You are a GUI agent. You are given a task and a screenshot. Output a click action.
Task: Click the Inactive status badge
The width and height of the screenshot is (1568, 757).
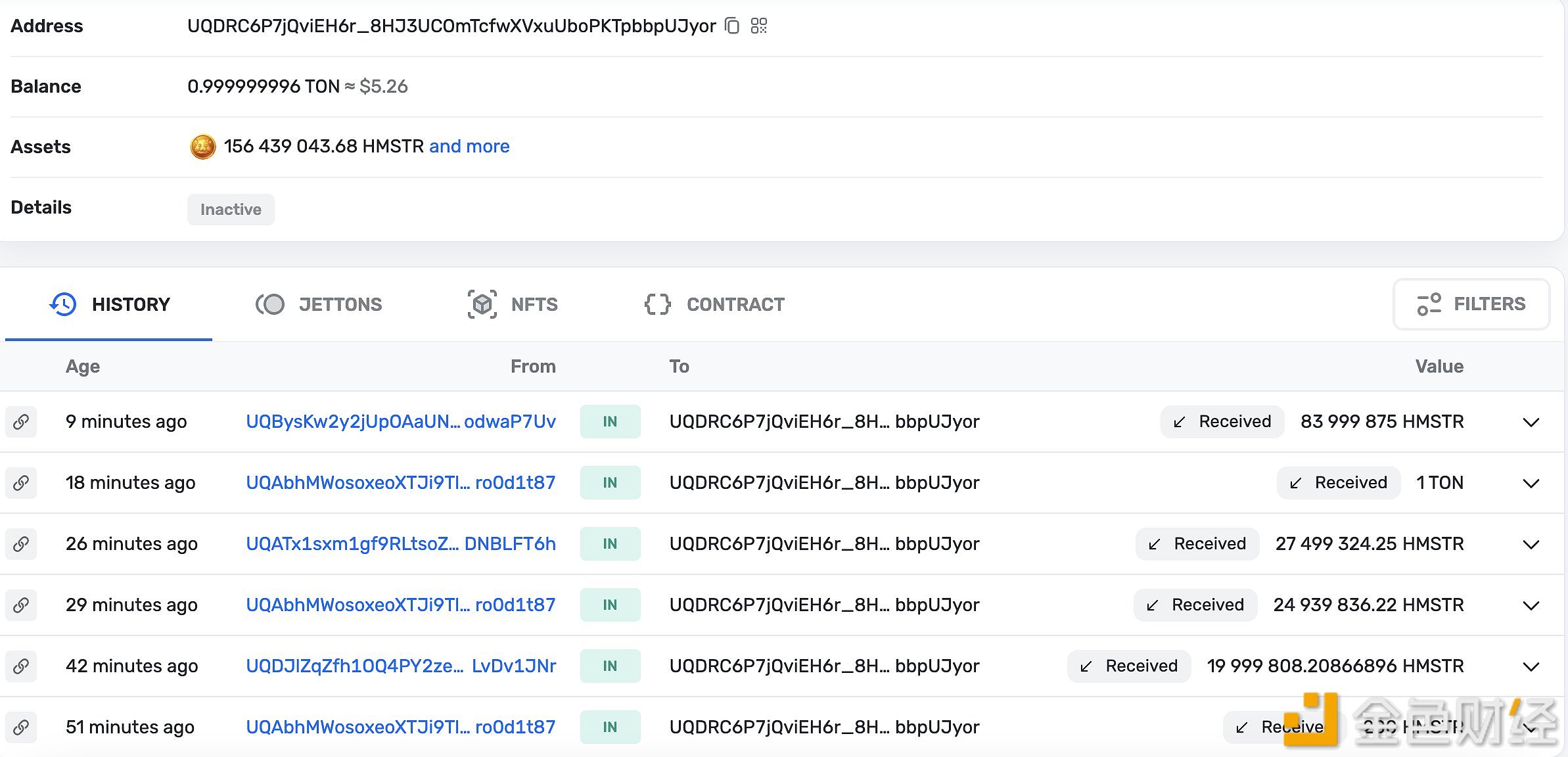point(231,210)
